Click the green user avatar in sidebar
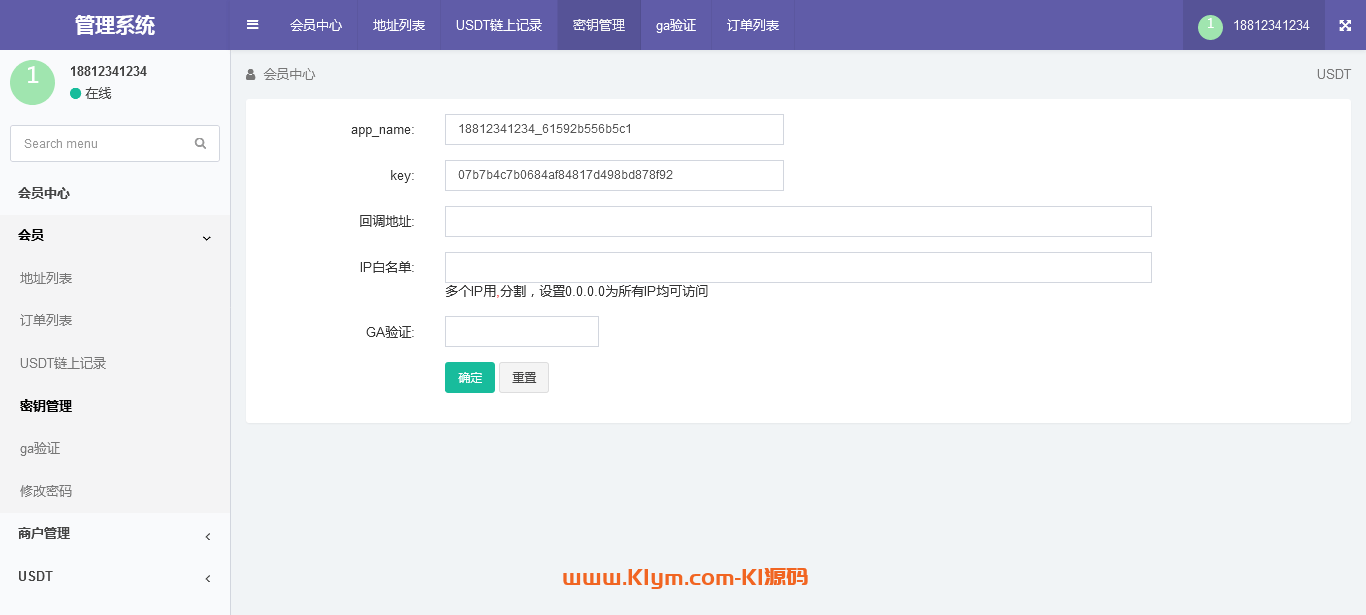The image size is (1366, 615). 32,82
